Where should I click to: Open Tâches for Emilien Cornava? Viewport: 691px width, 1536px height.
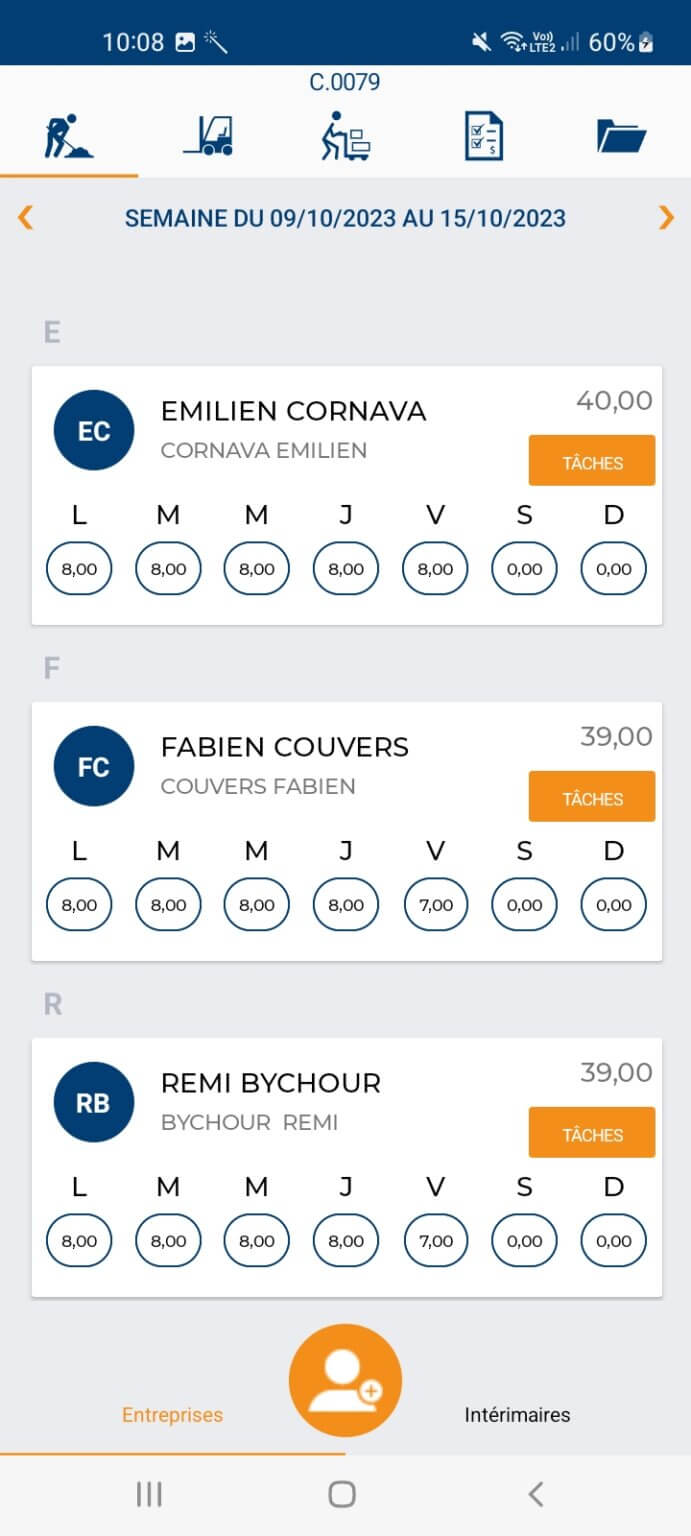592,461
